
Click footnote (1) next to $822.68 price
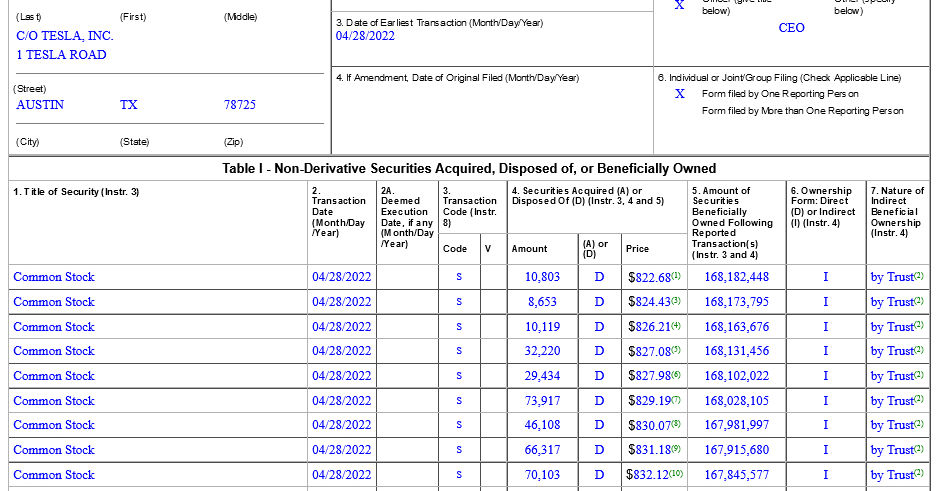tap(676, 275)
